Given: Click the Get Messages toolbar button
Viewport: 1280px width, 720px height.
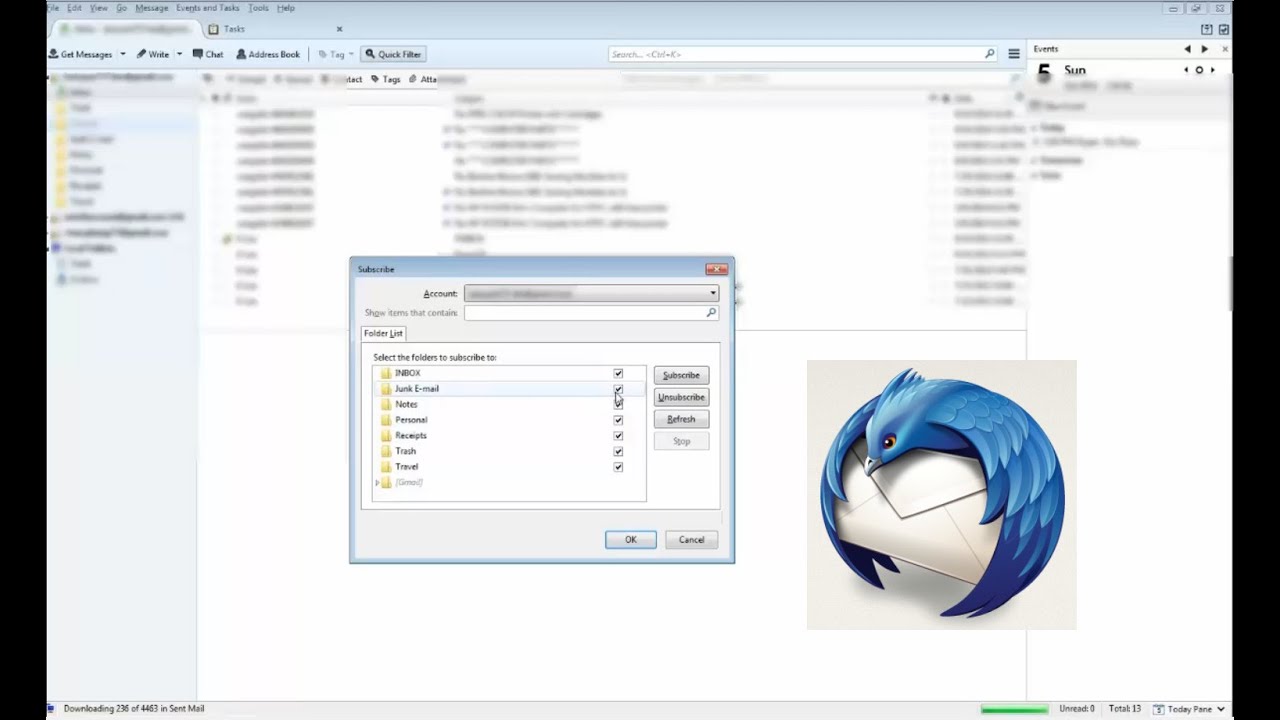Looking at the screenshot, I should 81,54.
